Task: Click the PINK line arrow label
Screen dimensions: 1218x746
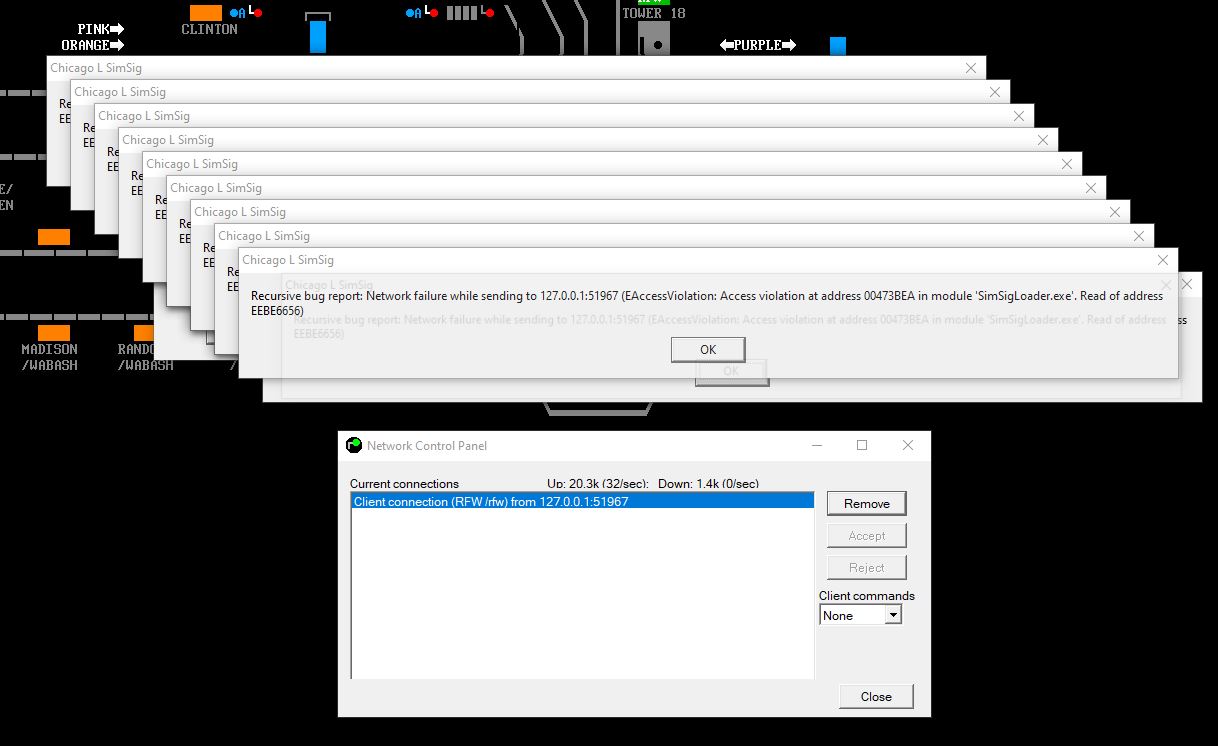Action: pos(100,29)
